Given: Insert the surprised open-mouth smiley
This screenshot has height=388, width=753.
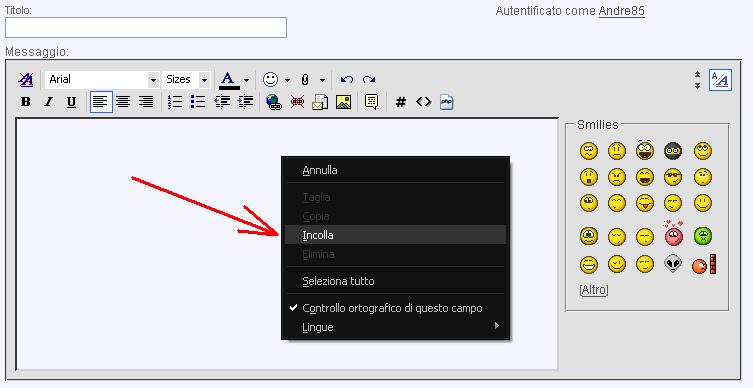Looking at the screenshot, I should [589, 177].
